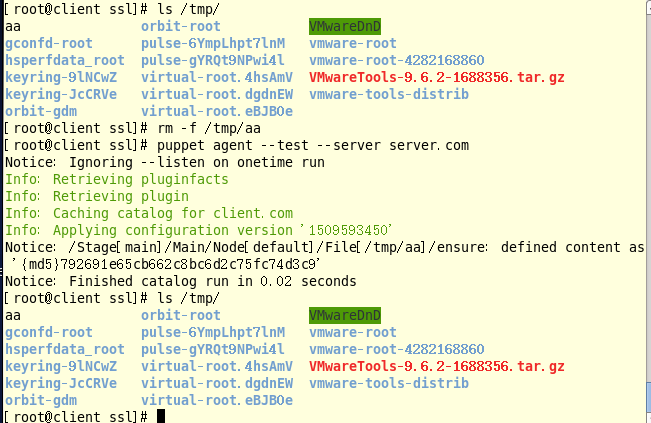The width and height of the screenshot is (651, 423).
Task: Click 'orbit-gdm' in the second ls output
Action: pos(41,401)
